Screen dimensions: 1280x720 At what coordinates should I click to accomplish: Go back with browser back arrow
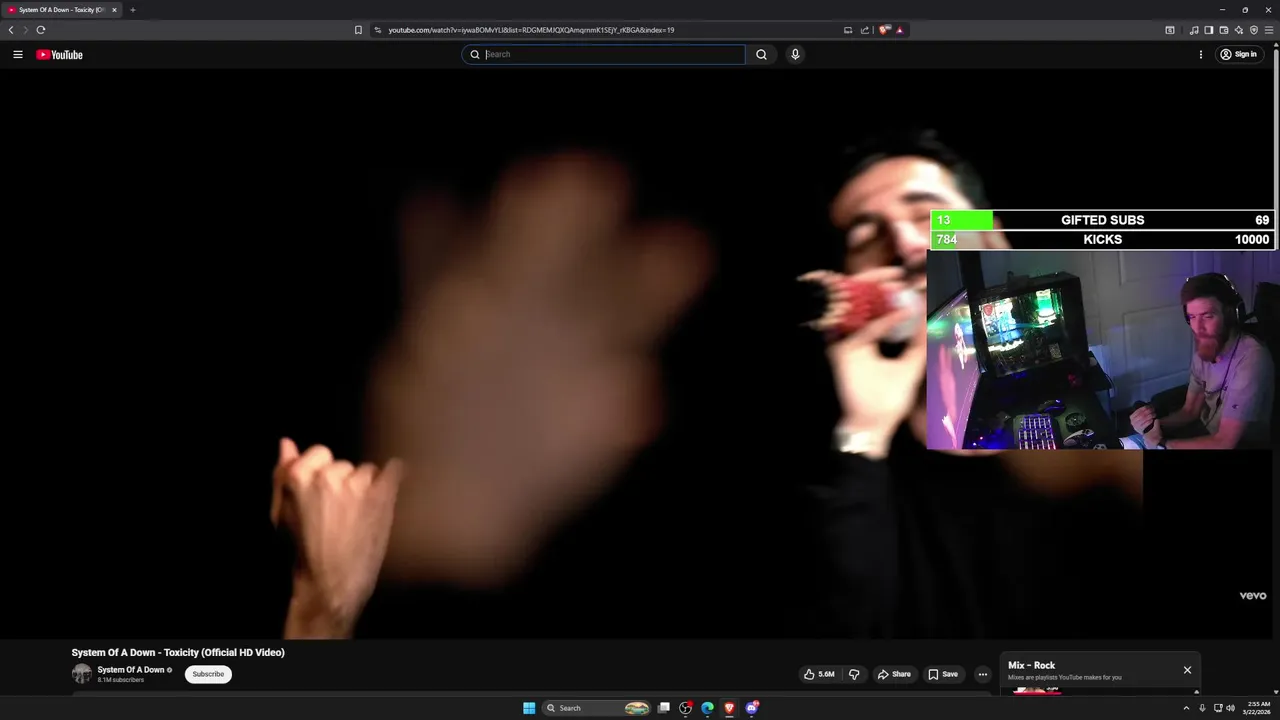point(11,30)
